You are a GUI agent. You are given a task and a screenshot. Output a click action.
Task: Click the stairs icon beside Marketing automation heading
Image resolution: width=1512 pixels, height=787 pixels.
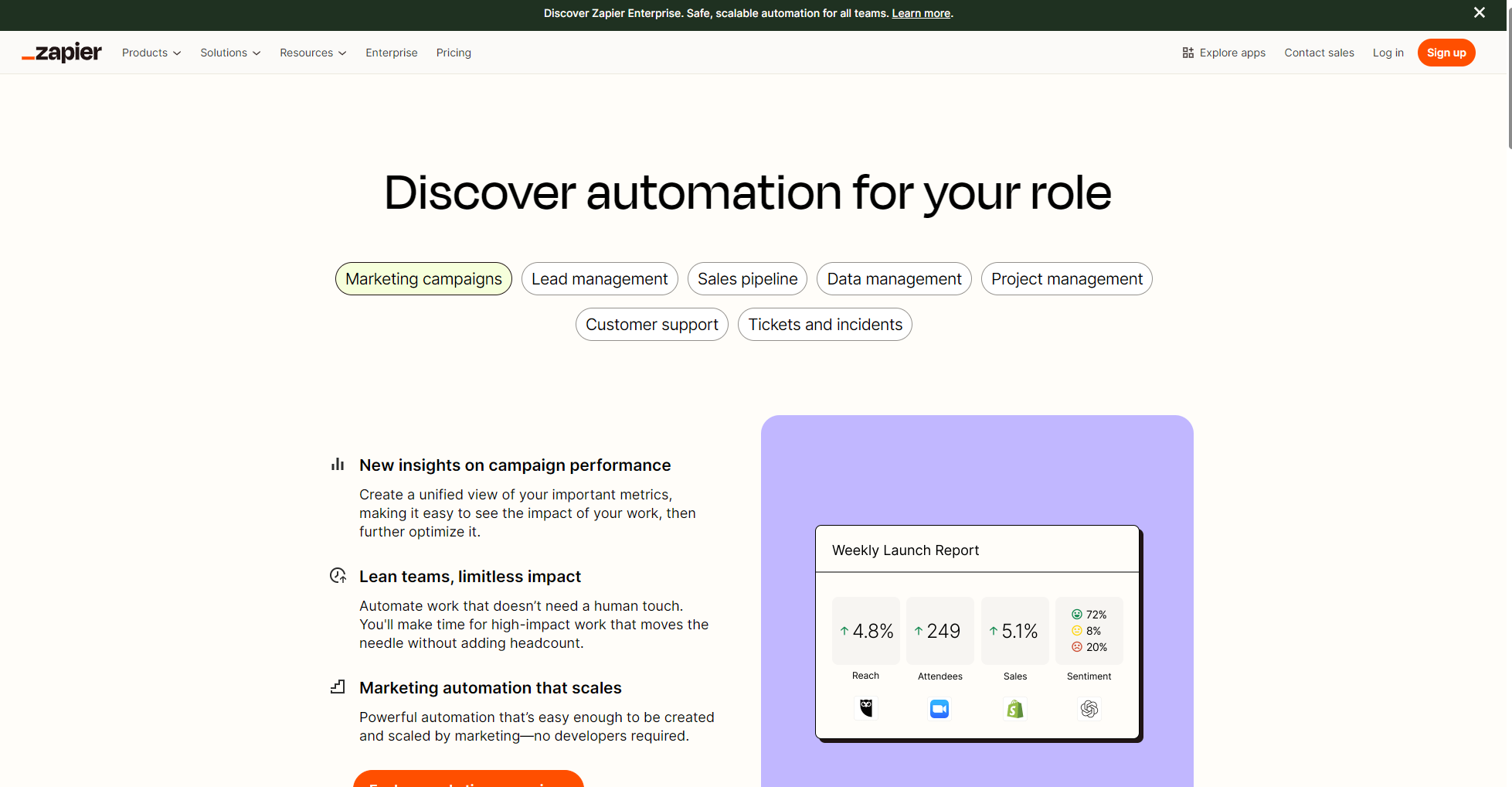[338, 687]
